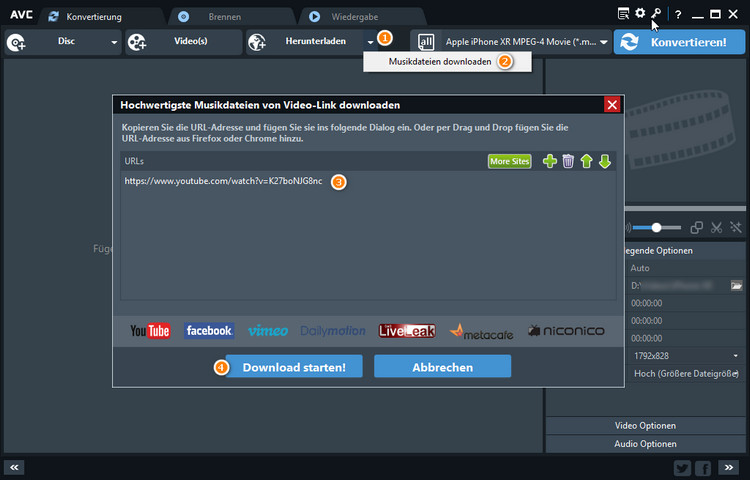Click the Facebook icon in bottom bar
The height and width of the screenshot is (480, 750).
pyautogui.click(x=703, y=468)
